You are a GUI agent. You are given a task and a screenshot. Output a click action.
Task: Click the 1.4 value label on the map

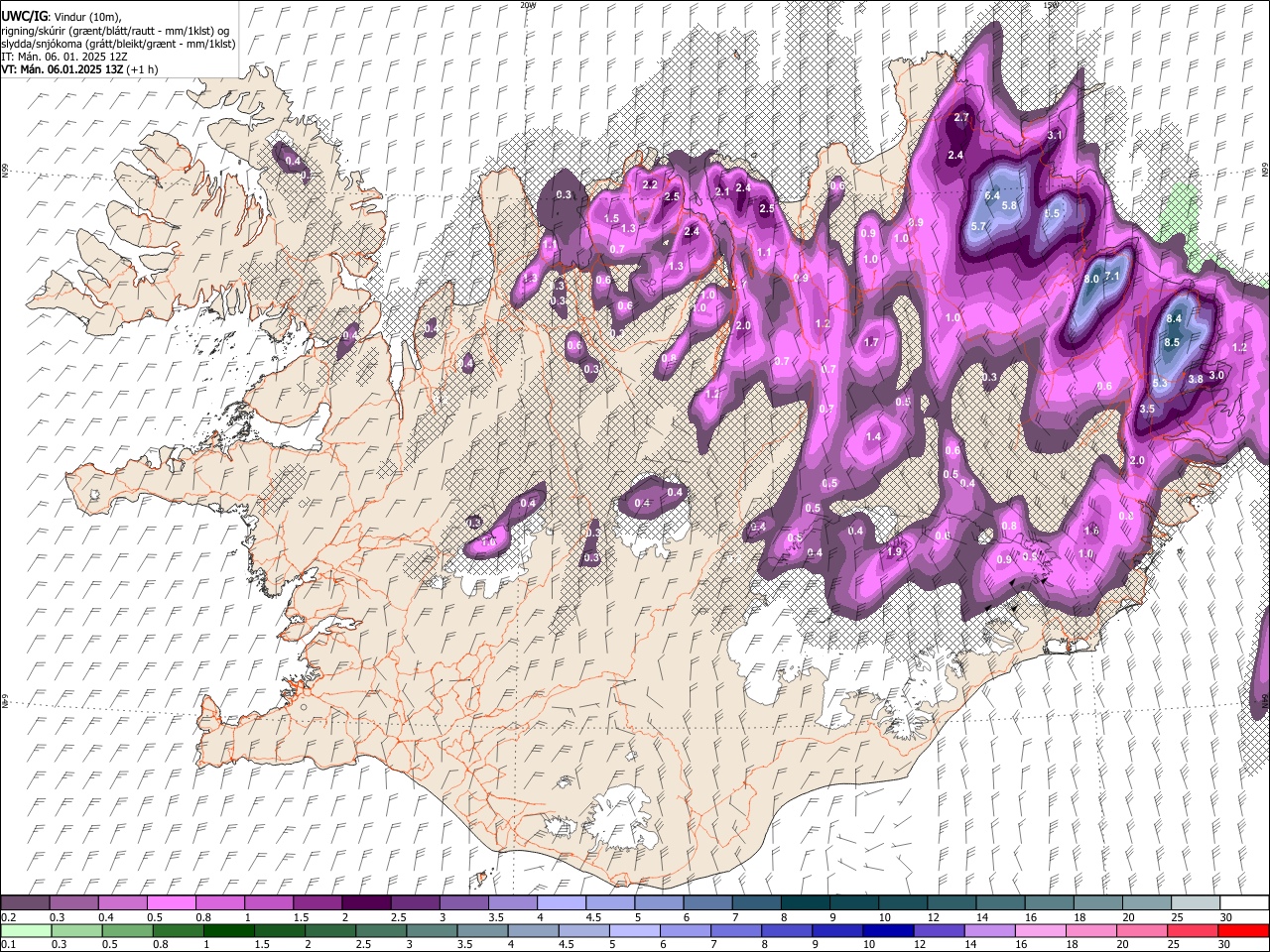point(873,436)
